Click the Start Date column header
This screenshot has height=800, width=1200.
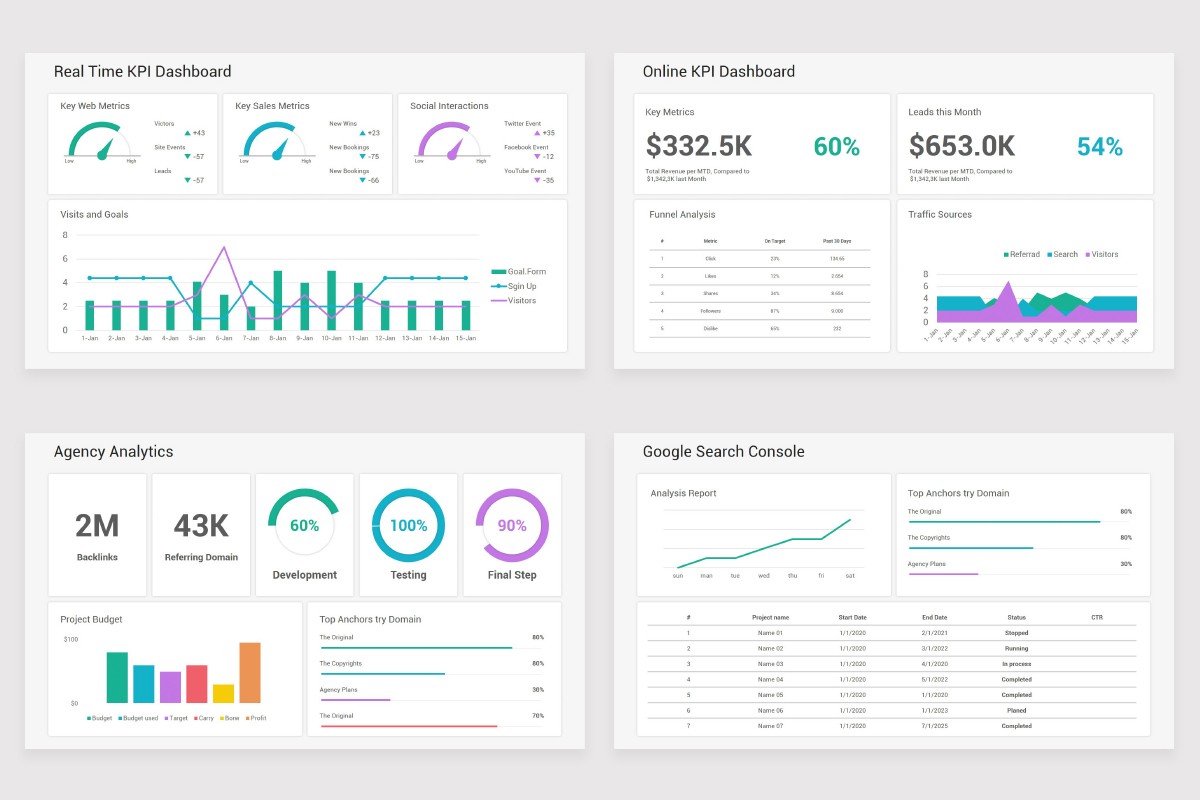point(853,617)
